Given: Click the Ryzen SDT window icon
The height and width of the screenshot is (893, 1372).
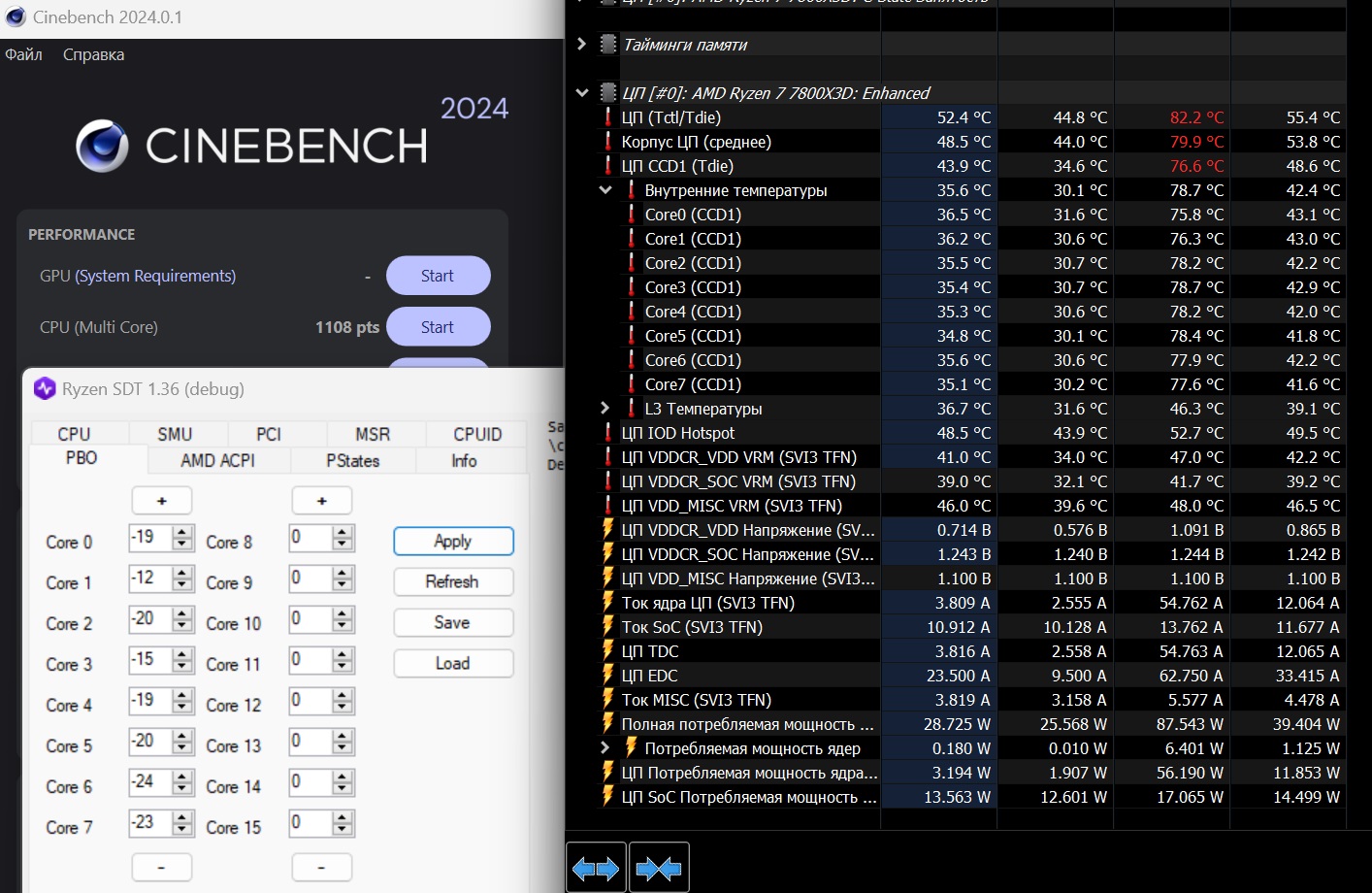Looking at the screenshot, I should (45, 389).
